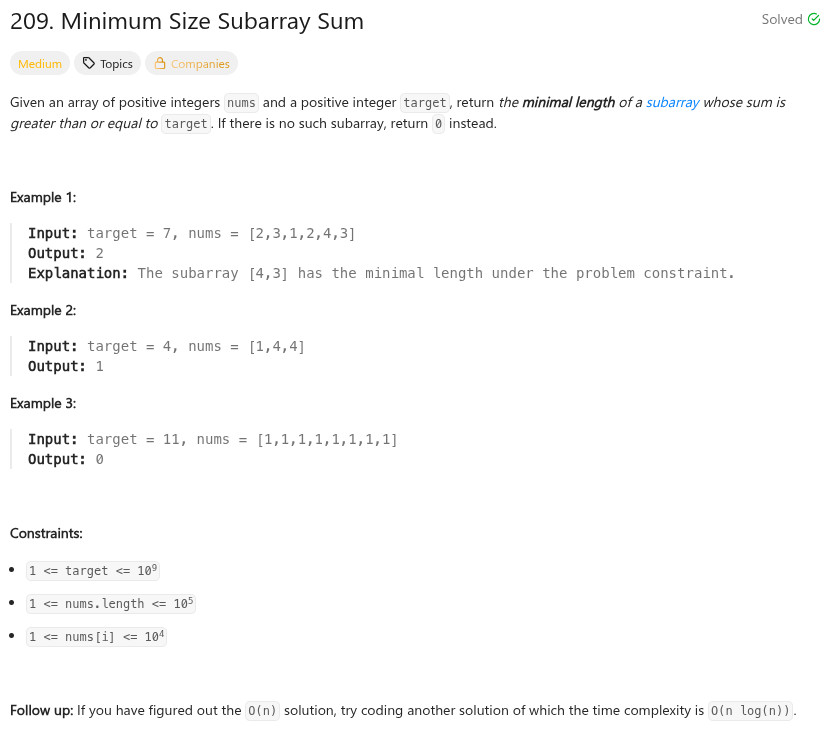Click the Example 3 heading

pos(43,403)
